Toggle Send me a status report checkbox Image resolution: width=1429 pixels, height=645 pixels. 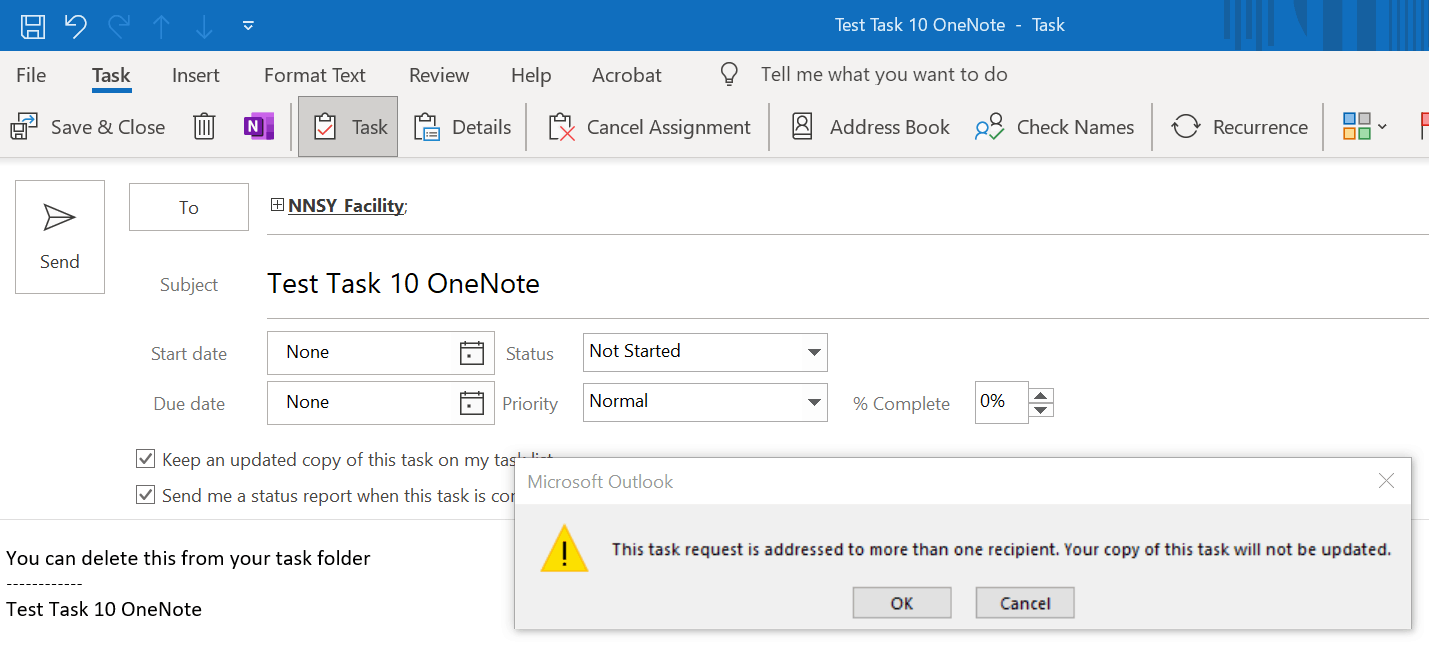[146, 495]
